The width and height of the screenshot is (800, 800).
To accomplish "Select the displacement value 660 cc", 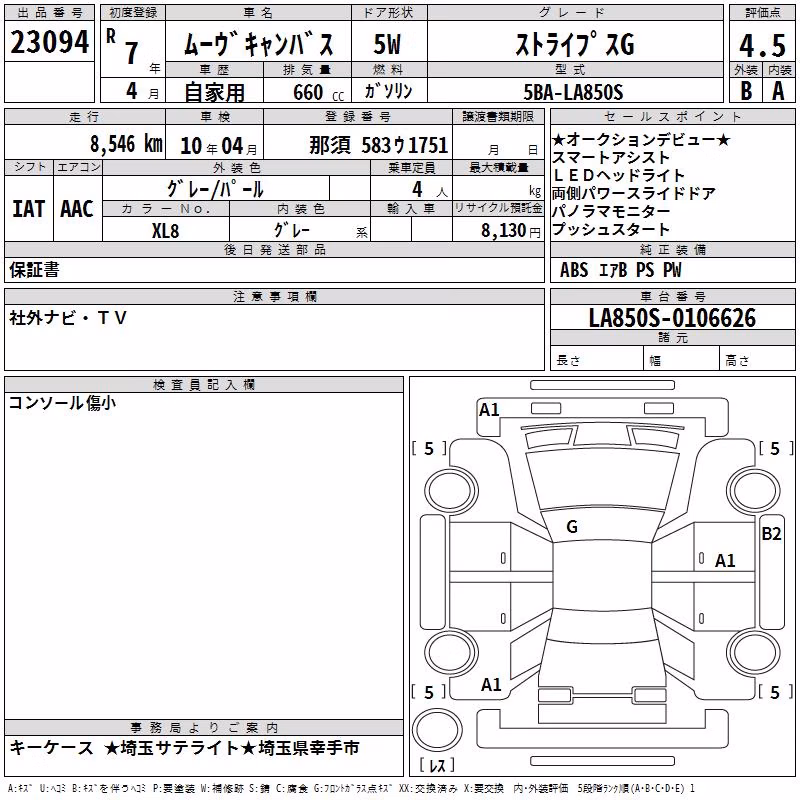I will (318, 92).
